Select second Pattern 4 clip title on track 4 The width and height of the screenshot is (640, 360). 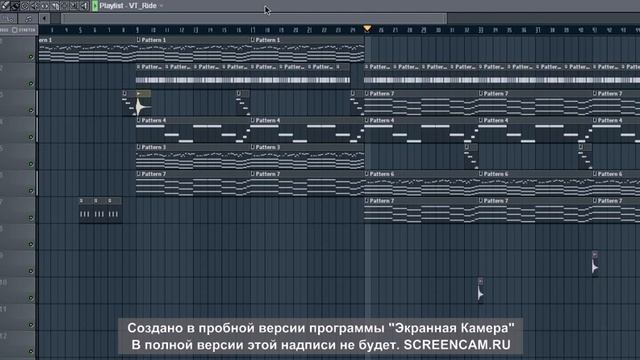[x=268, y=120]
